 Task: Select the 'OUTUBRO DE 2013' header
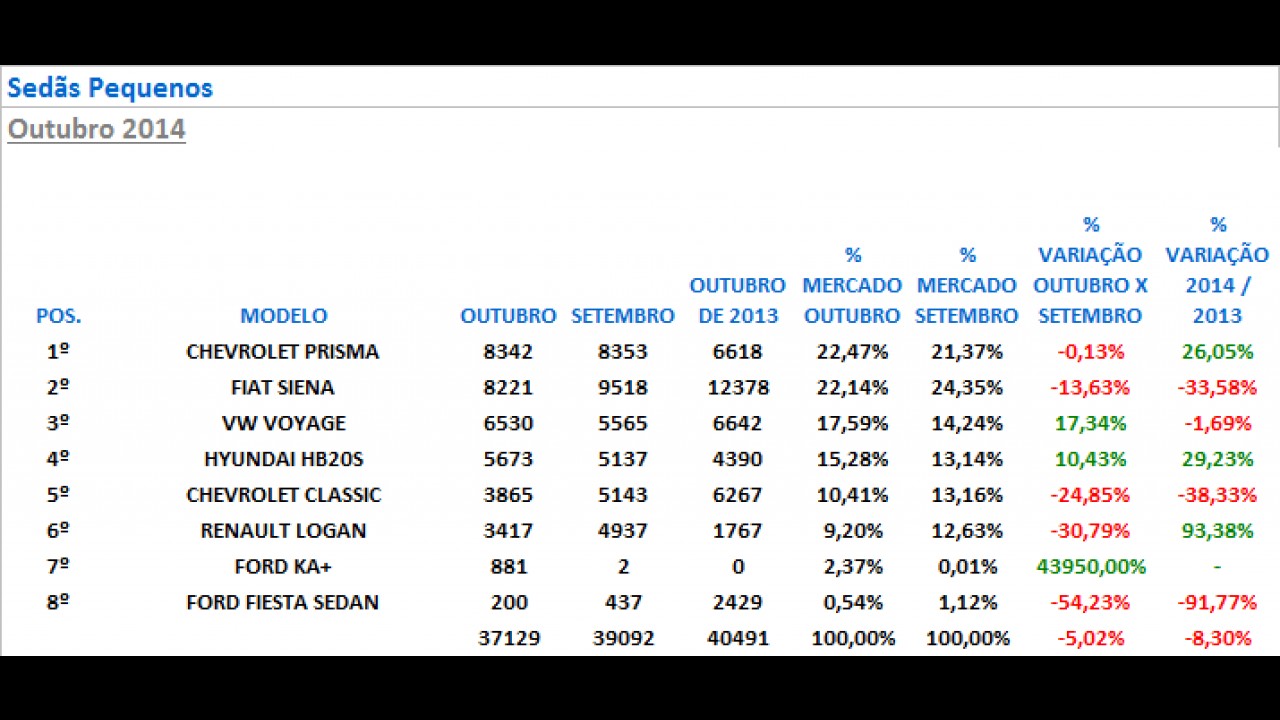(738, 301)
